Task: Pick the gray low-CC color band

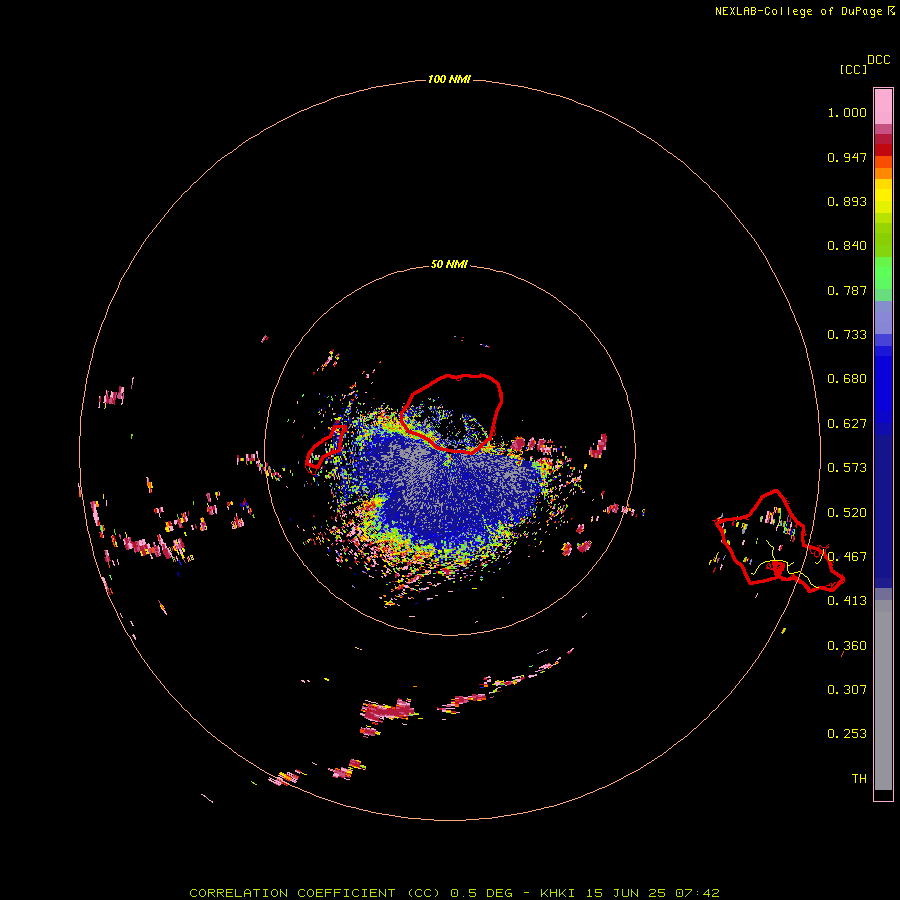Action: tap(883, 695)
